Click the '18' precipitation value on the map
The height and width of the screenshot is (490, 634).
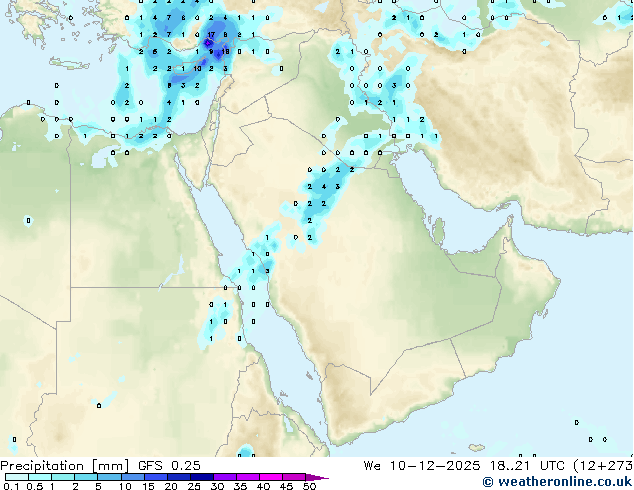pyautogui.click(x=225, y=52)
